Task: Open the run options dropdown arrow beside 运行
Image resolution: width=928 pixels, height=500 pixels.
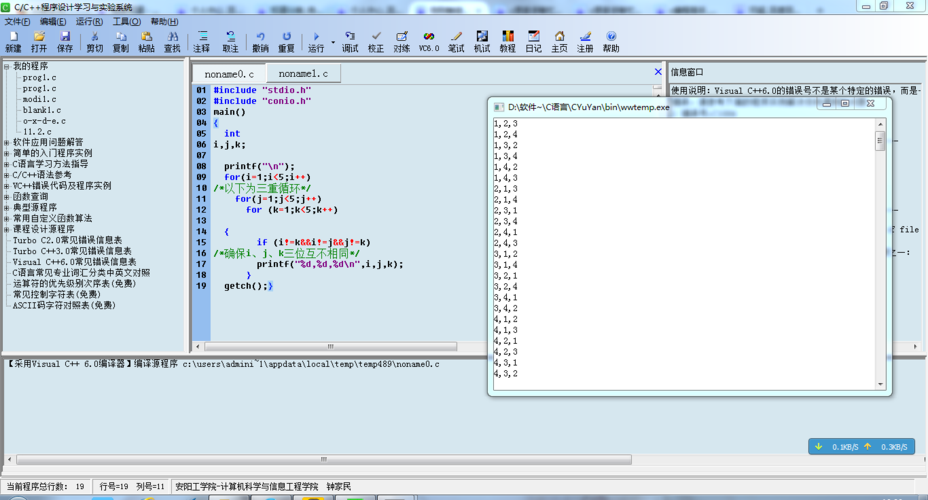Action: coord(333,42)
